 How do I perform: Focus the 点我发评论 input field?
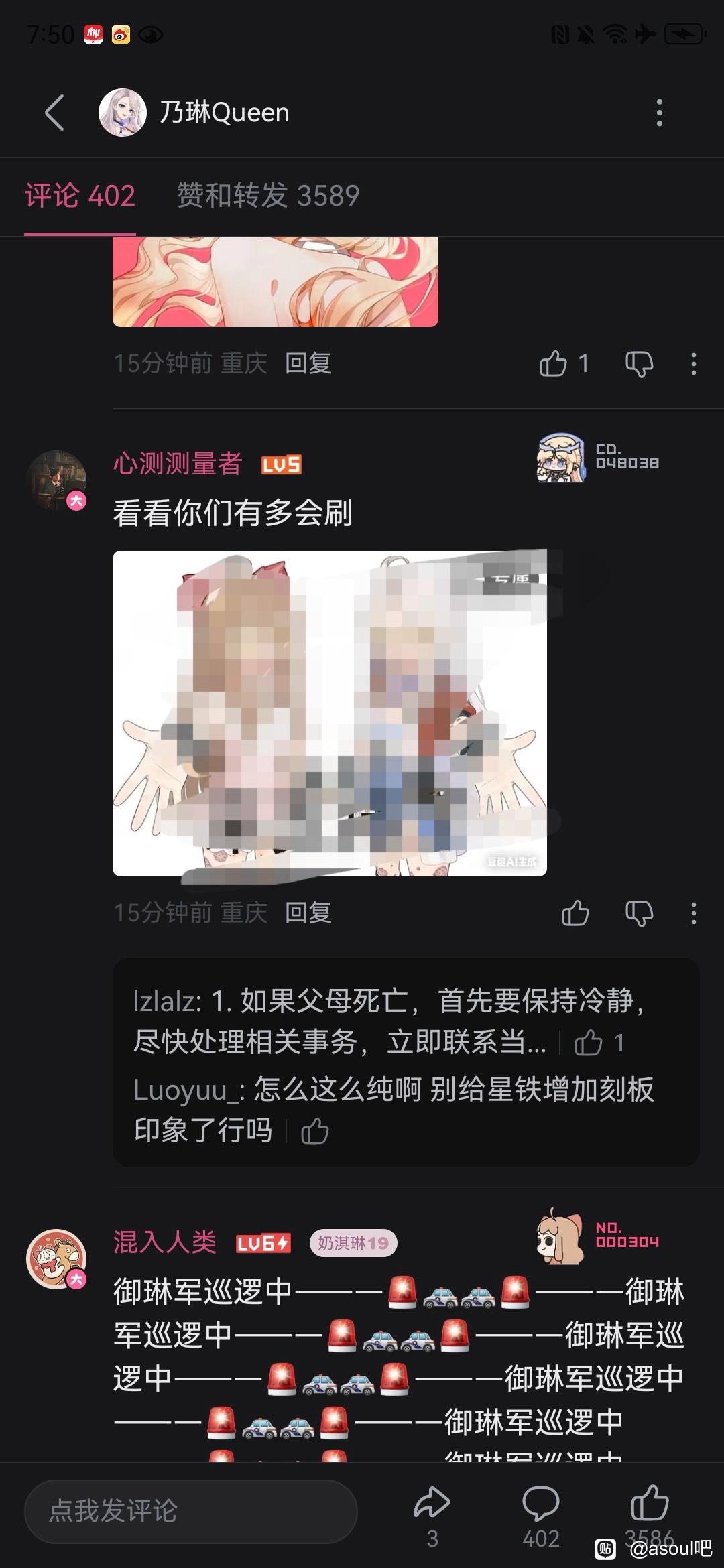coord(191,1511)
